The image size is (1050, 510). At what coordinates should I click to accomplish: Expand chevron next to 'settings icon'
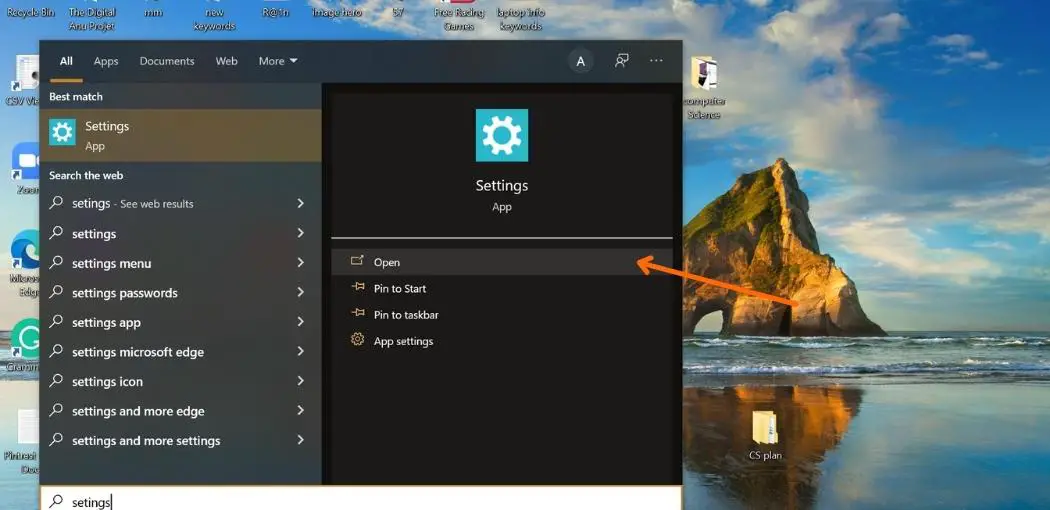(x=301, y=380)
